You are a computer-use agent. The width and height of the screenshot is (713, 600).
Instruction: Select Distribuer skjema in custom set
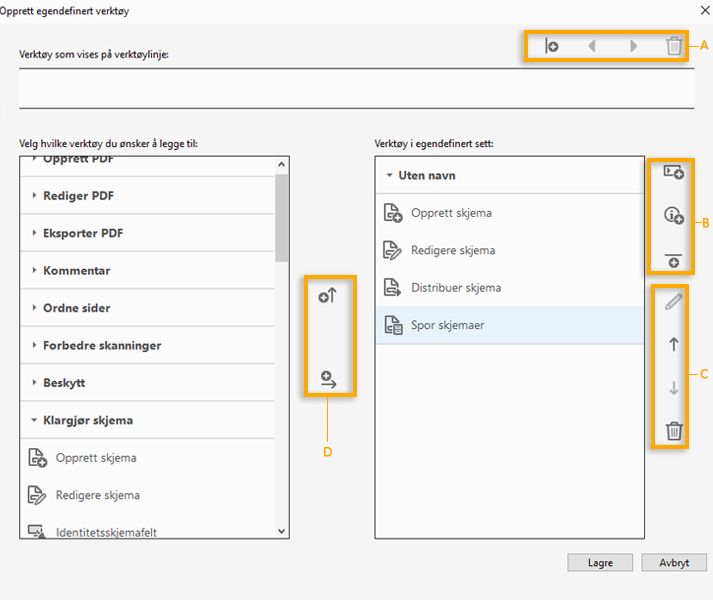(455, 288)
